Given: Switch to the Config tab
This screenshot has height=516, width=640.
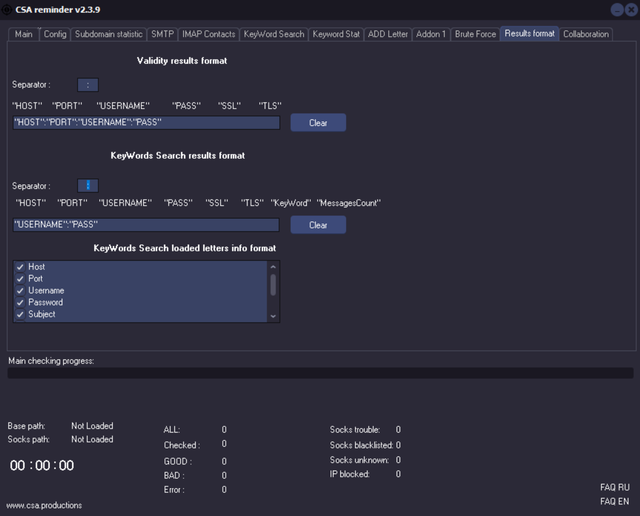Looking at the screenshot, I should 55,34.
